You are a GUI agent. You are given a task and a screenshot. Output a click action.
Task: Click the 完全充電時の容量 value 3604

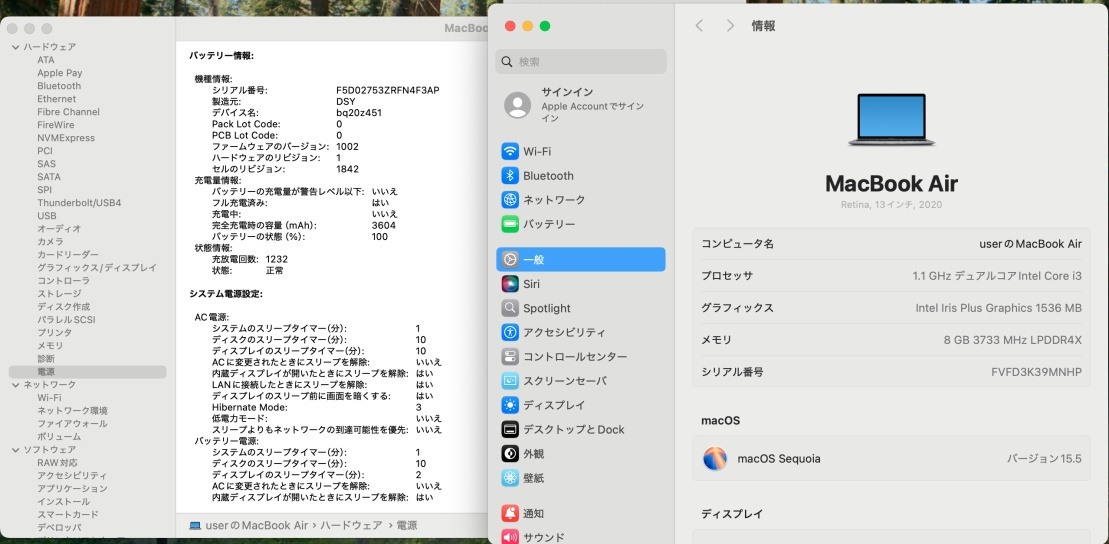tap(383, 225)
